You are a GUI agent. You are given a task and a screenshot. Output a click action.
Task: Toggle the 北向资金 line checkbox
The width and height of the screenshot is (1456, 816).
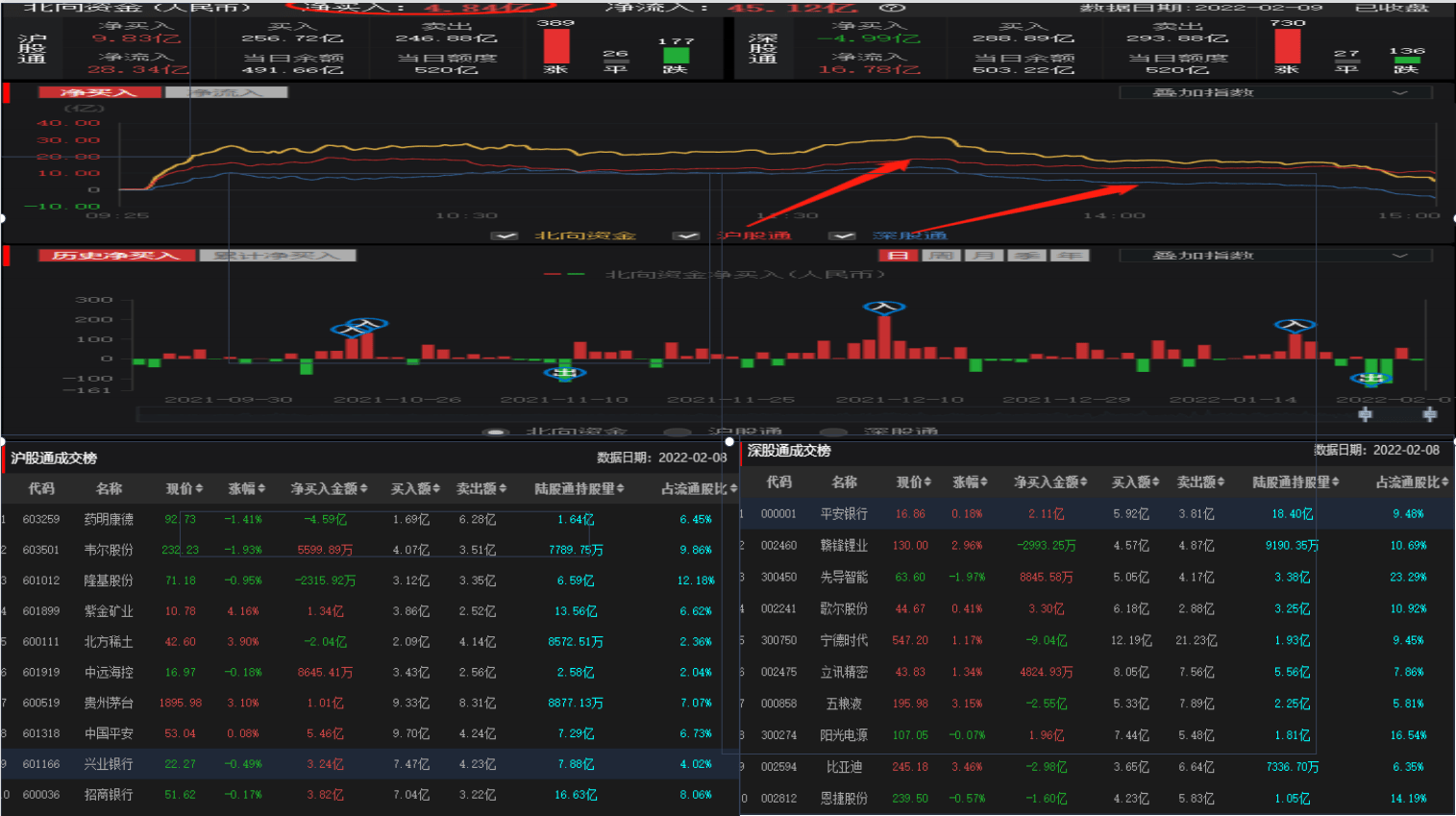505,235
